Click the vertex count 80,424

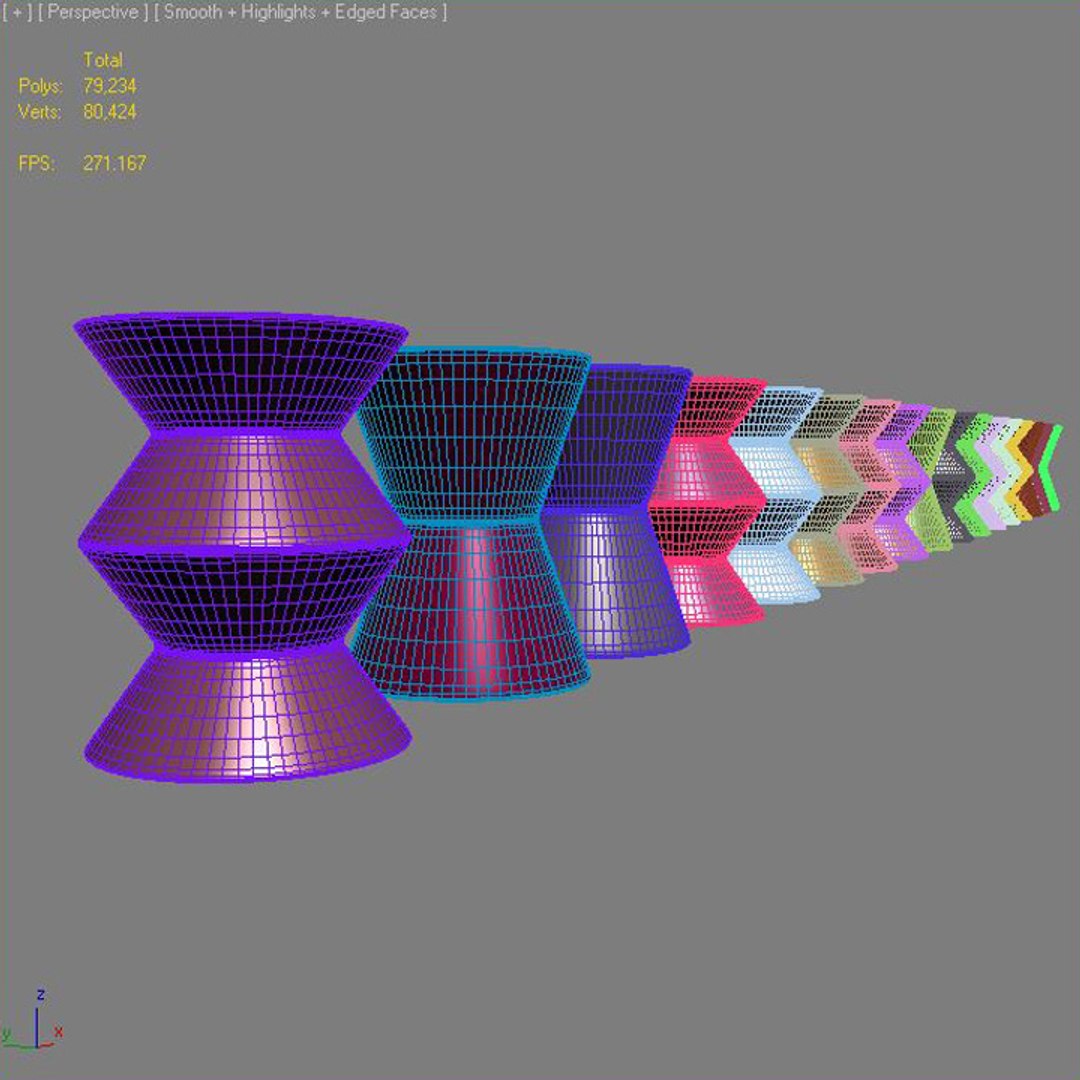(110, 112)
